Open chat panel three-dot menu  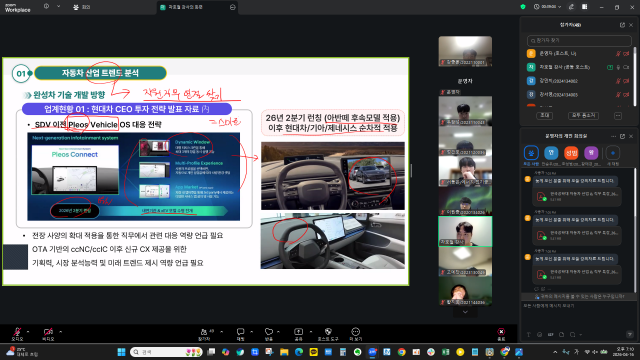pos(613,136)
